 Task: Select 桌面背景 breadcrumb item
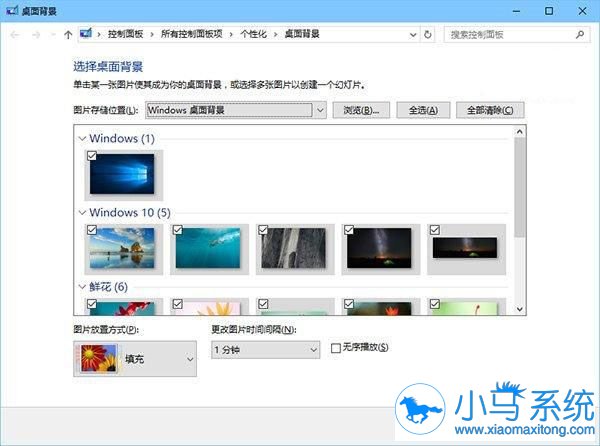[x=302, y=34]
